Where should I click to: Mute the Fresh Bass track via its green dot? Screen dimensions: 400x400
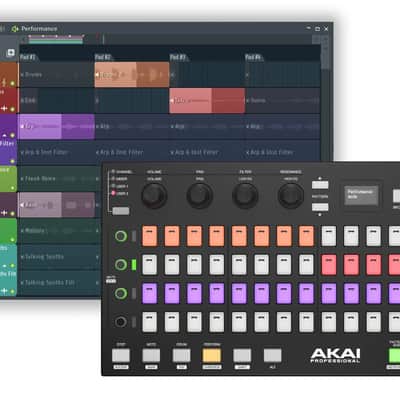tap(12, 188)
